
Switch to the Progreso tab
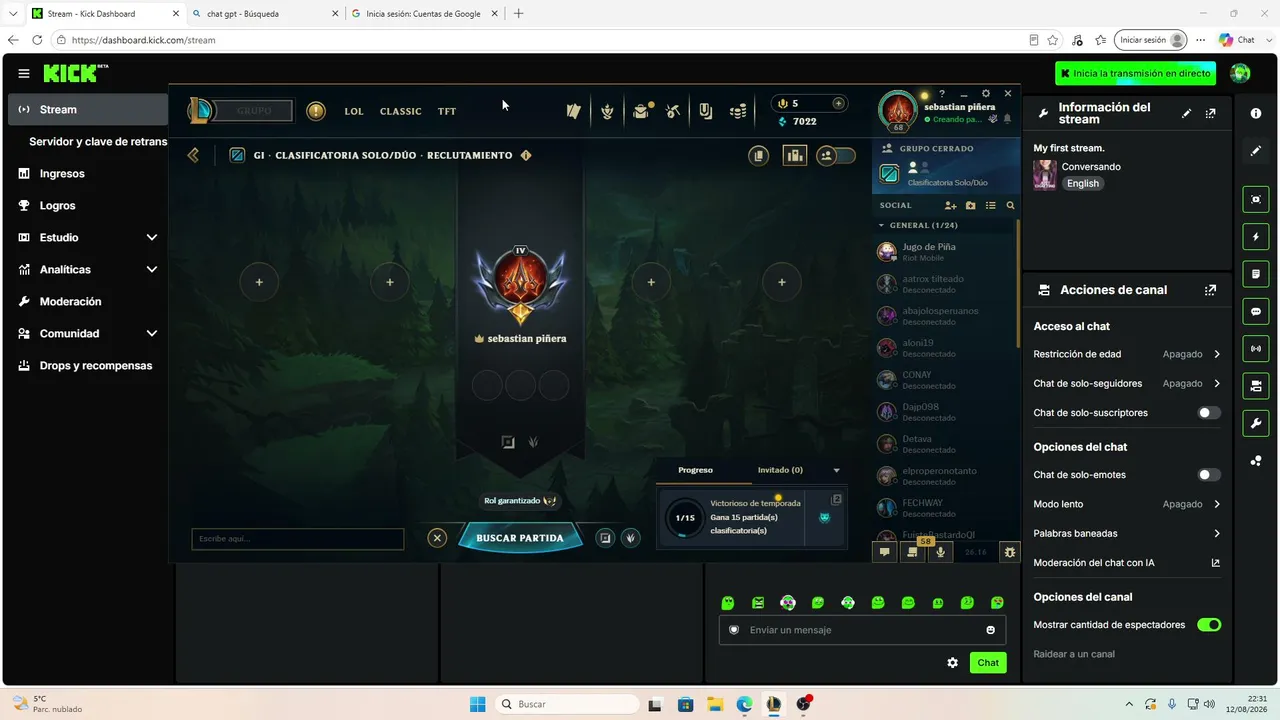(696, 470)
